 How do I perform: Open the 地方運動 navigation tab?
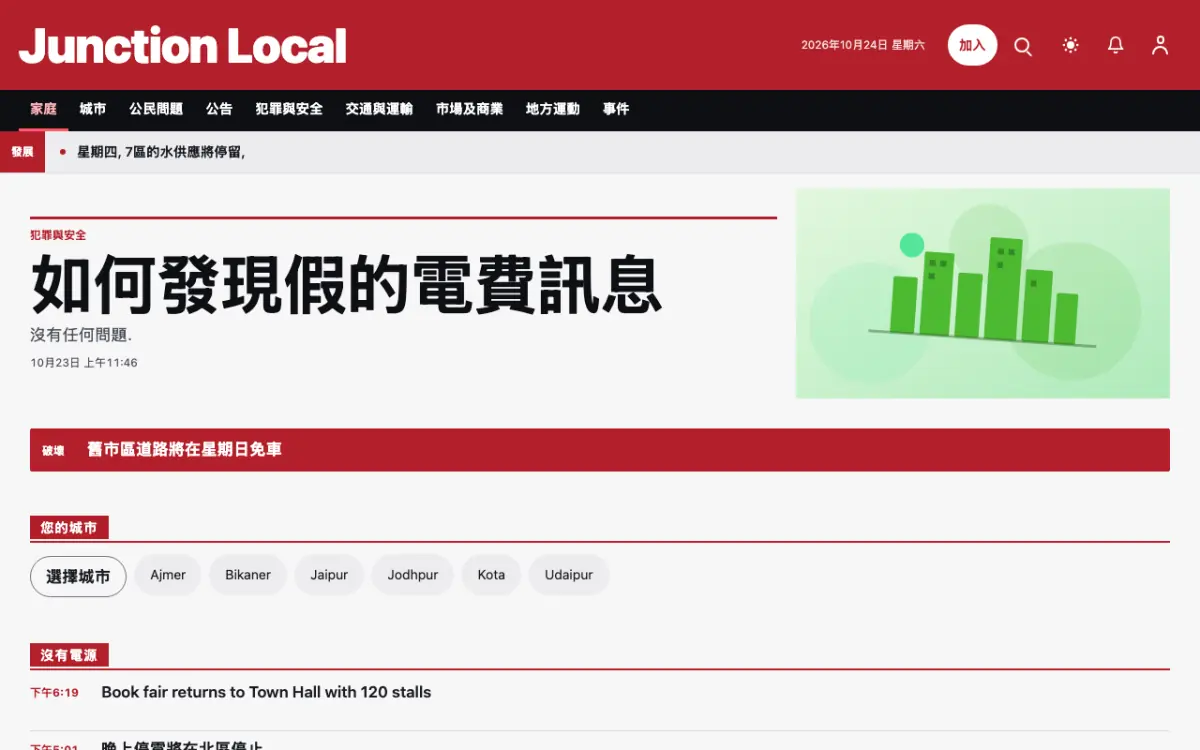click(553, 109)
